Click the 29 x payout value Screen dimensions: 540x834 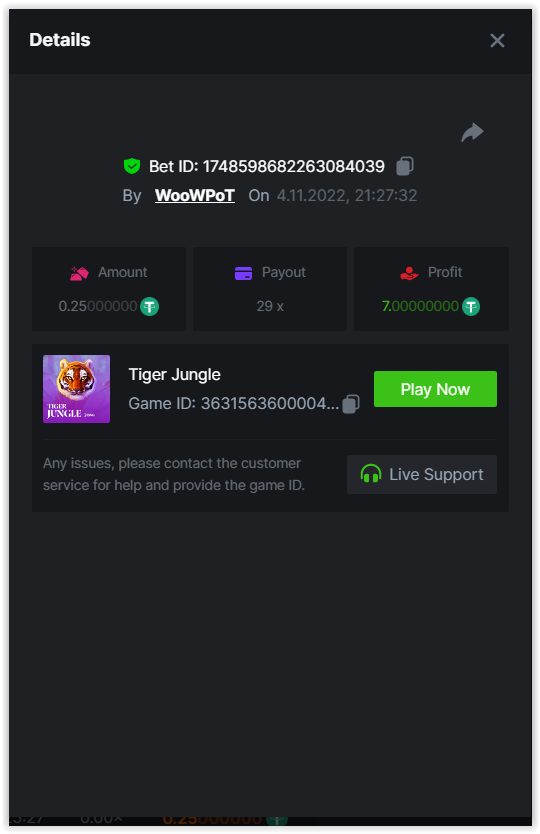coord(270,306)
